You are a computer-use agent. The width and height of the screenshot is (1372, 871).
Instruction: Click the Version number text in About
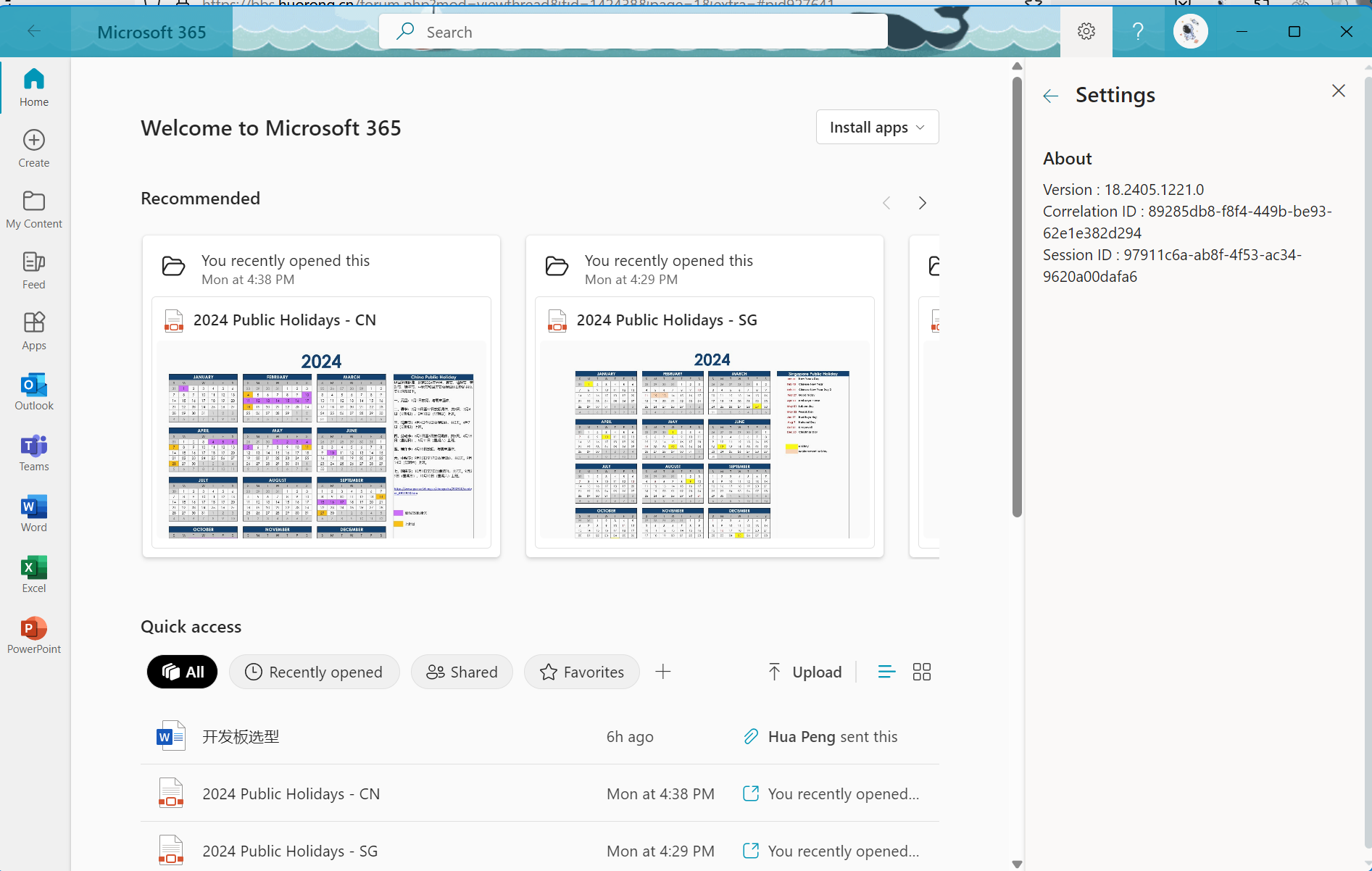tap(1123, 189)
